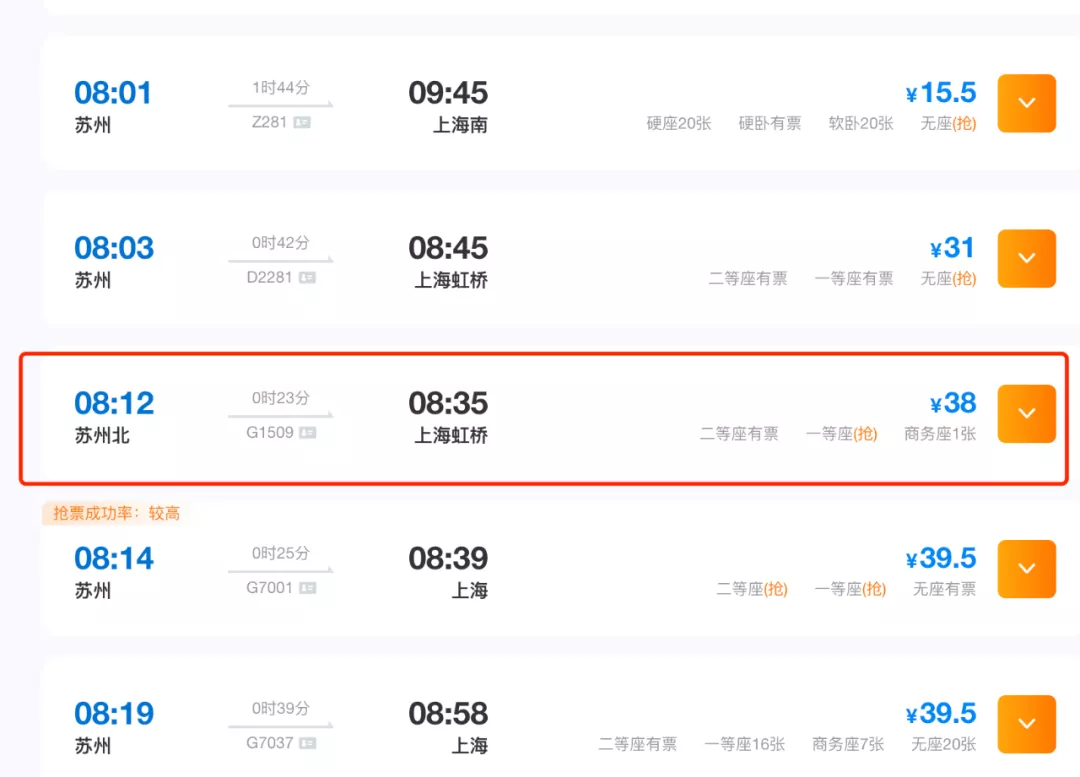Select 硬卧有票 on train Z281
Image resolution: width=1080 pixels, height=777 pixels.
[769, 124]
